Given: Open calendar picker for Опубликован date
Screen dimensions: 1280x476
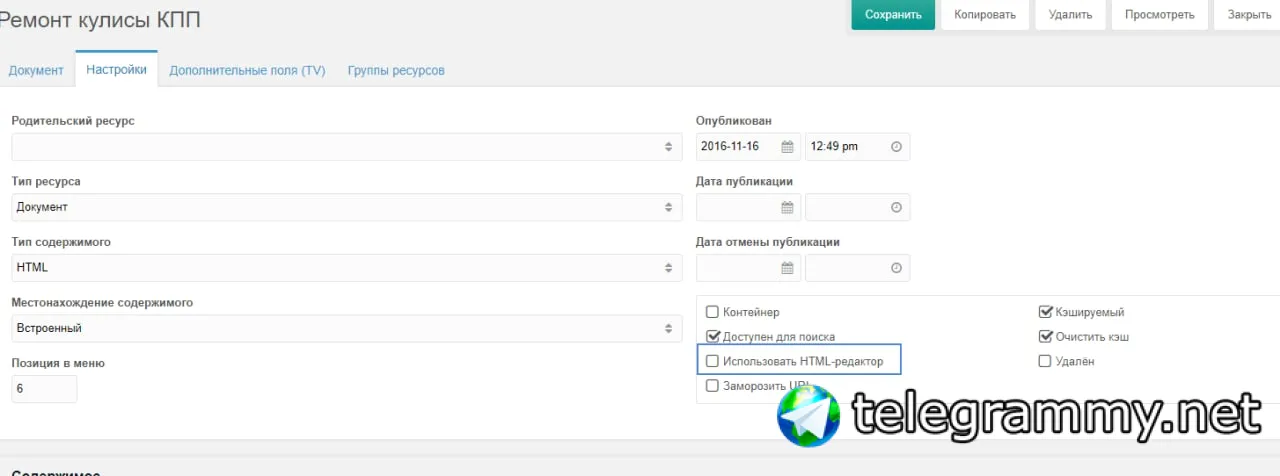Looking at the screenshot, I should coord(787,147).
